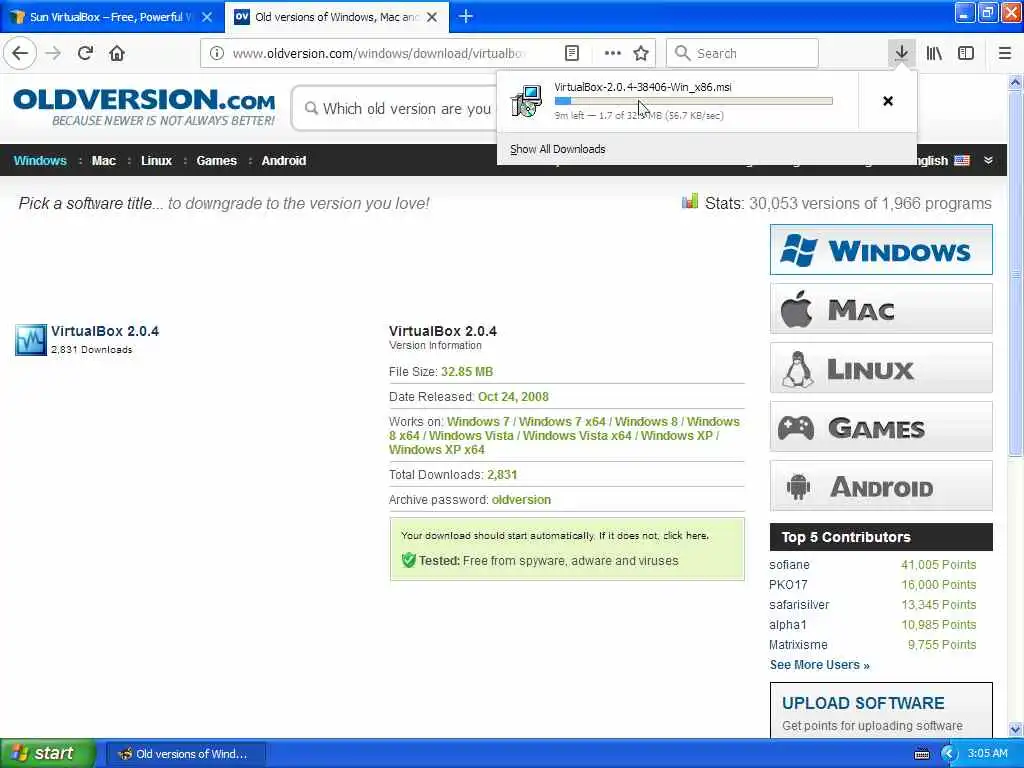
Task: Toggle reader view icon
Action: coord(571,53)
